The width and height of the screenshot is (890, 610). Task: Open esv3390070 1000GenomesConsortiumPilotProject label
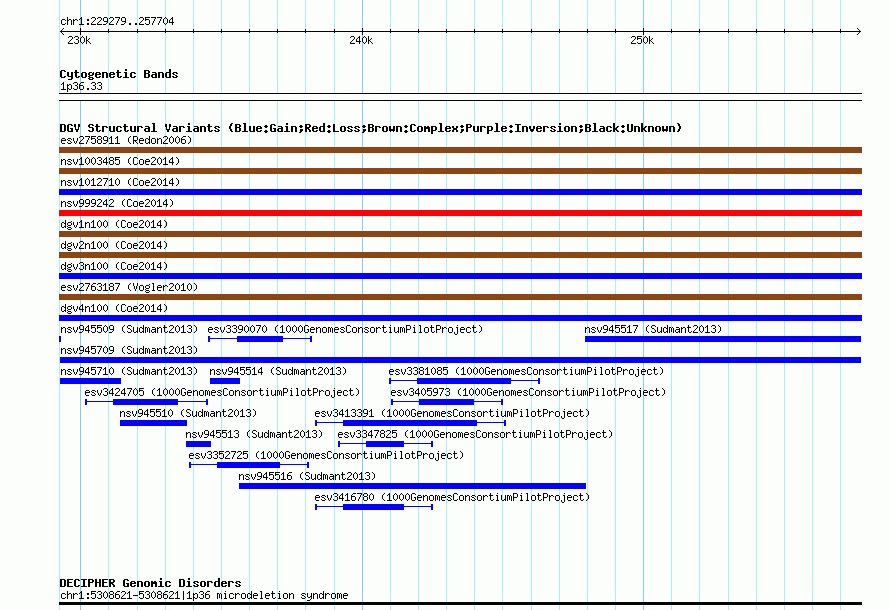click(345, 329)
